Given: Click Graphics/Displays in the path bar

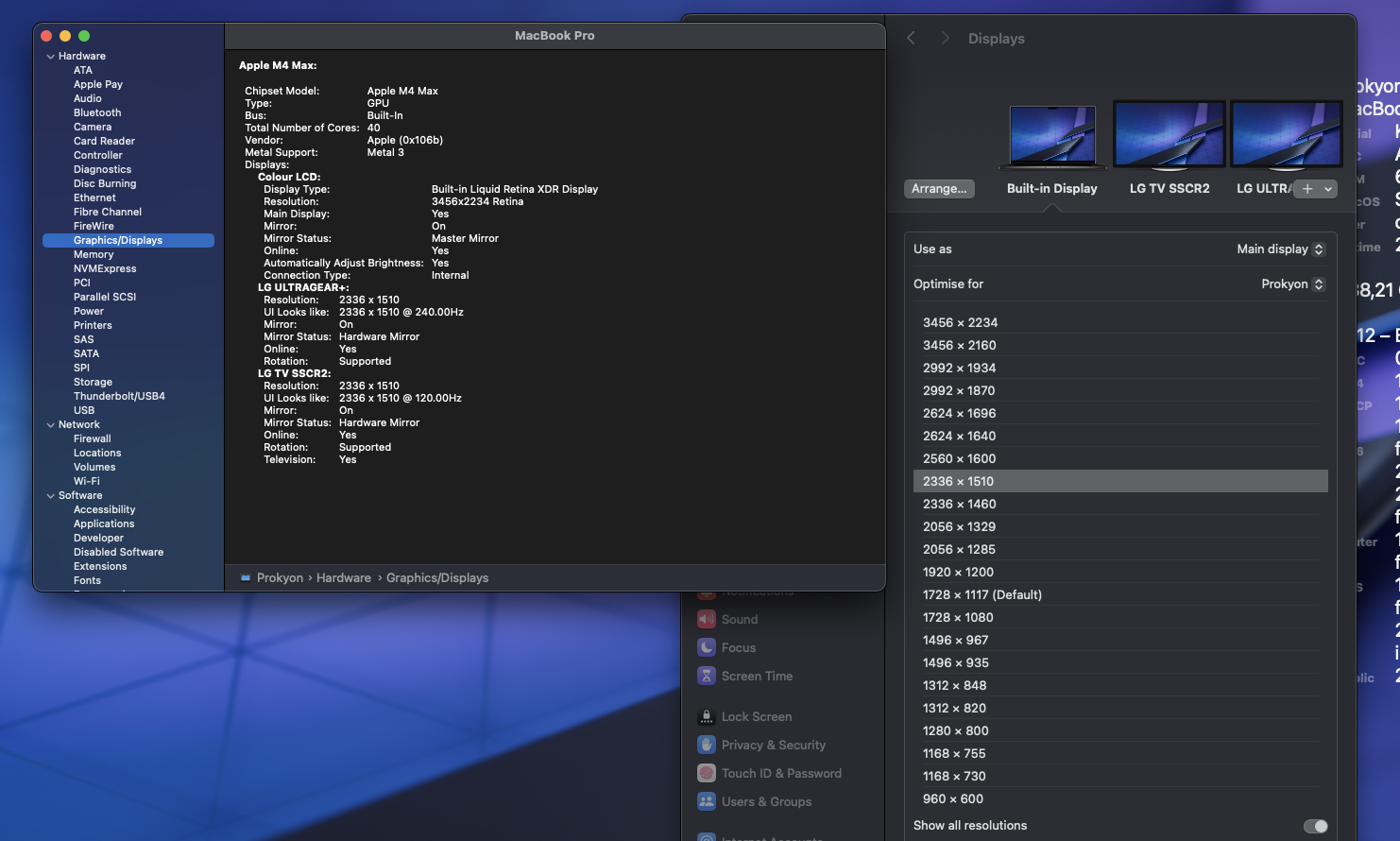Looking at the screenshot, I should (437, 577).
